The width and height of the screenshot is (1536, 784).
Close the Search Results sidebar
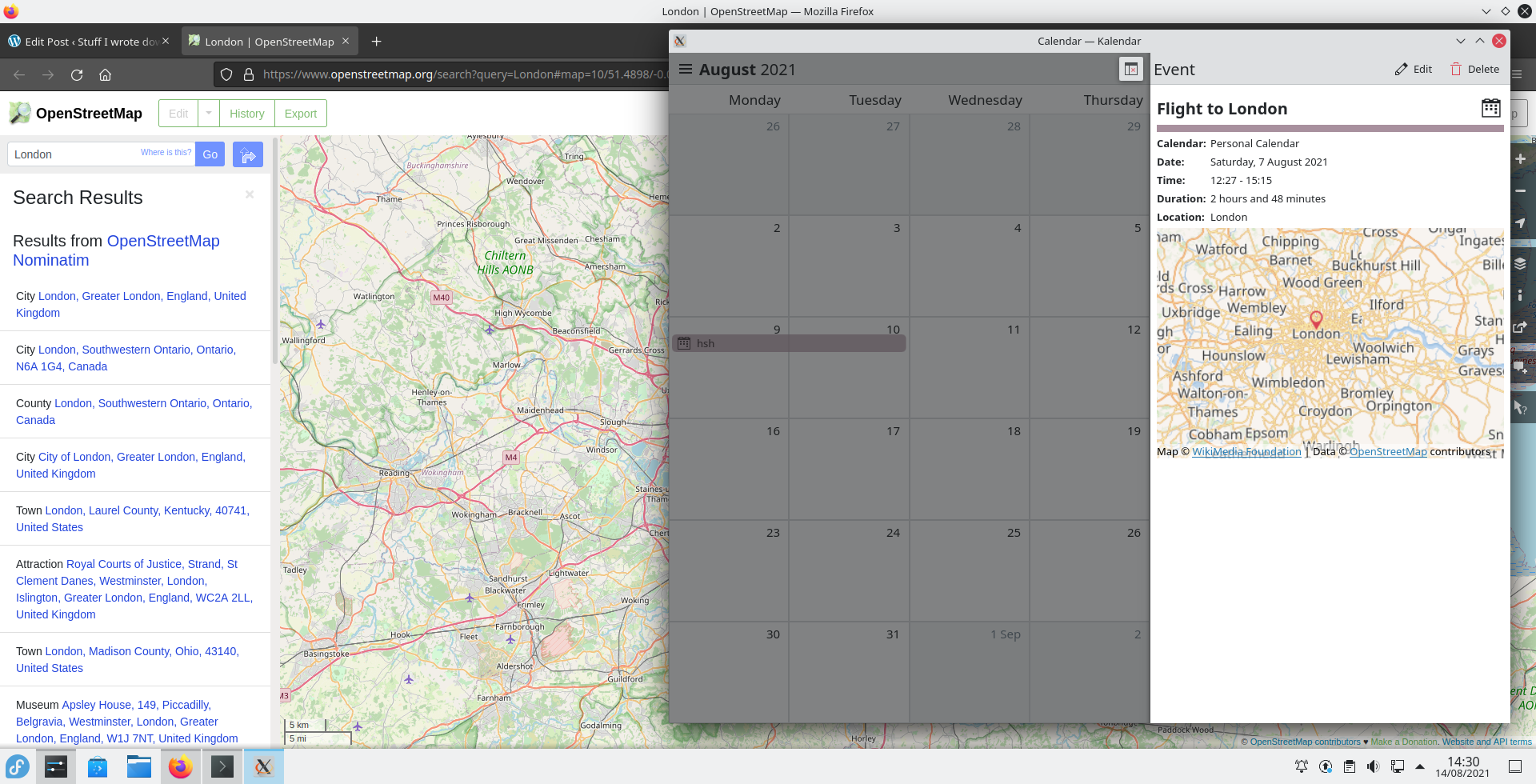pyautogui.click(x=250, y=194)
